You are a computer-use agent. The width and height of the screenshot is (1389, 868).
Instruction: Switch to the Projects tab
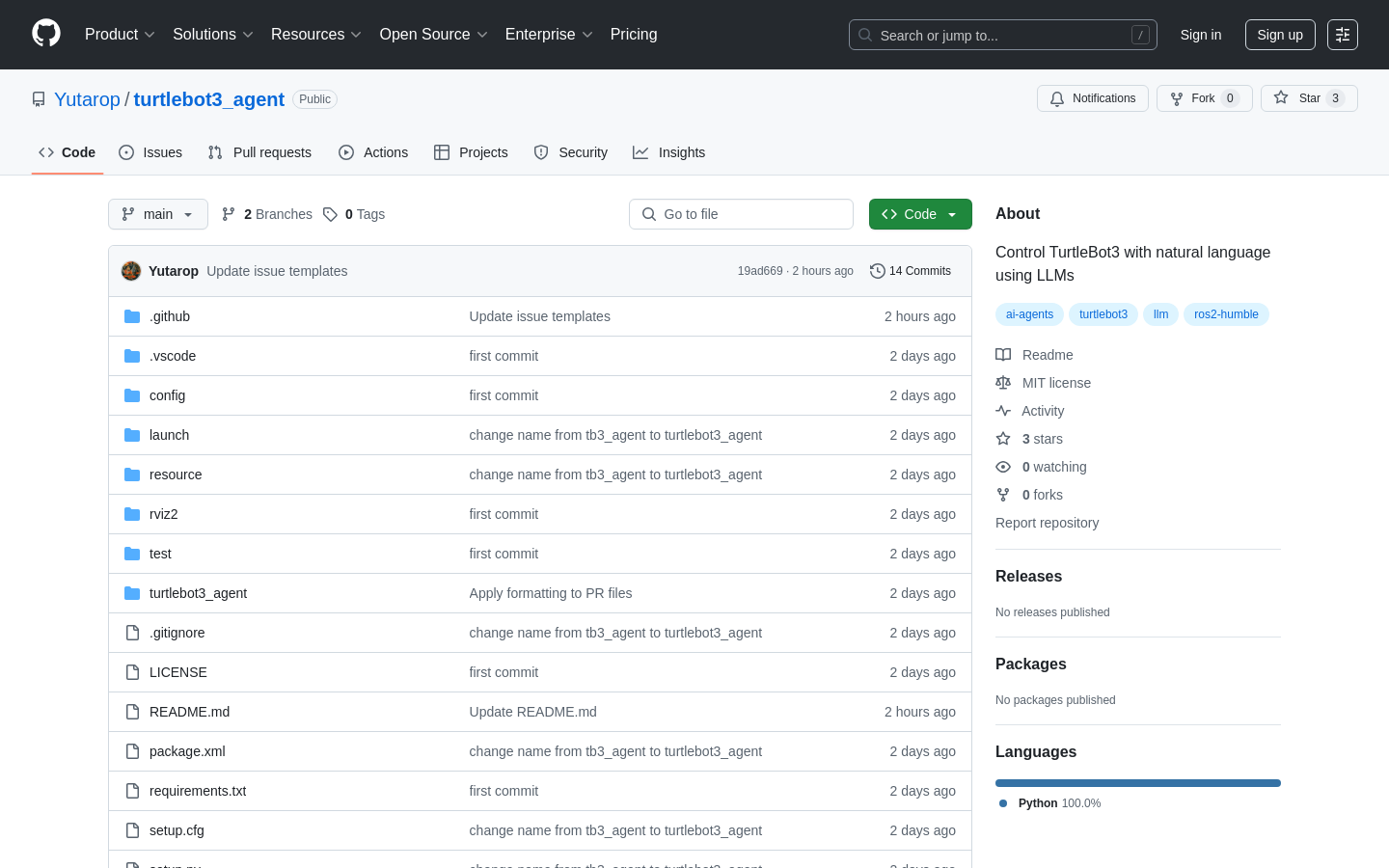(x=471, y=152)
